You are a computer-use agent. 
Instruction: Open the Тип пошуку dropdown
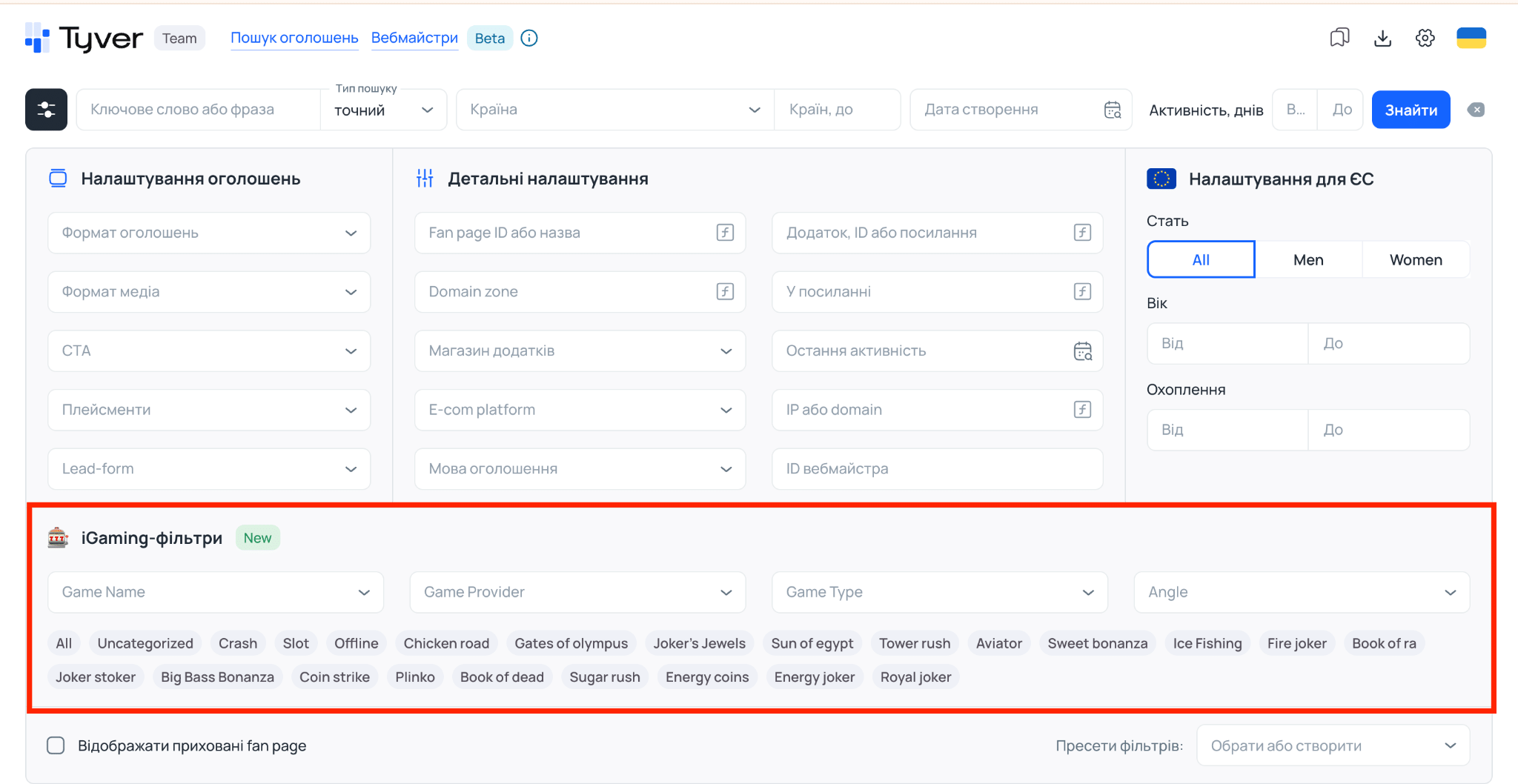(383, 110)
